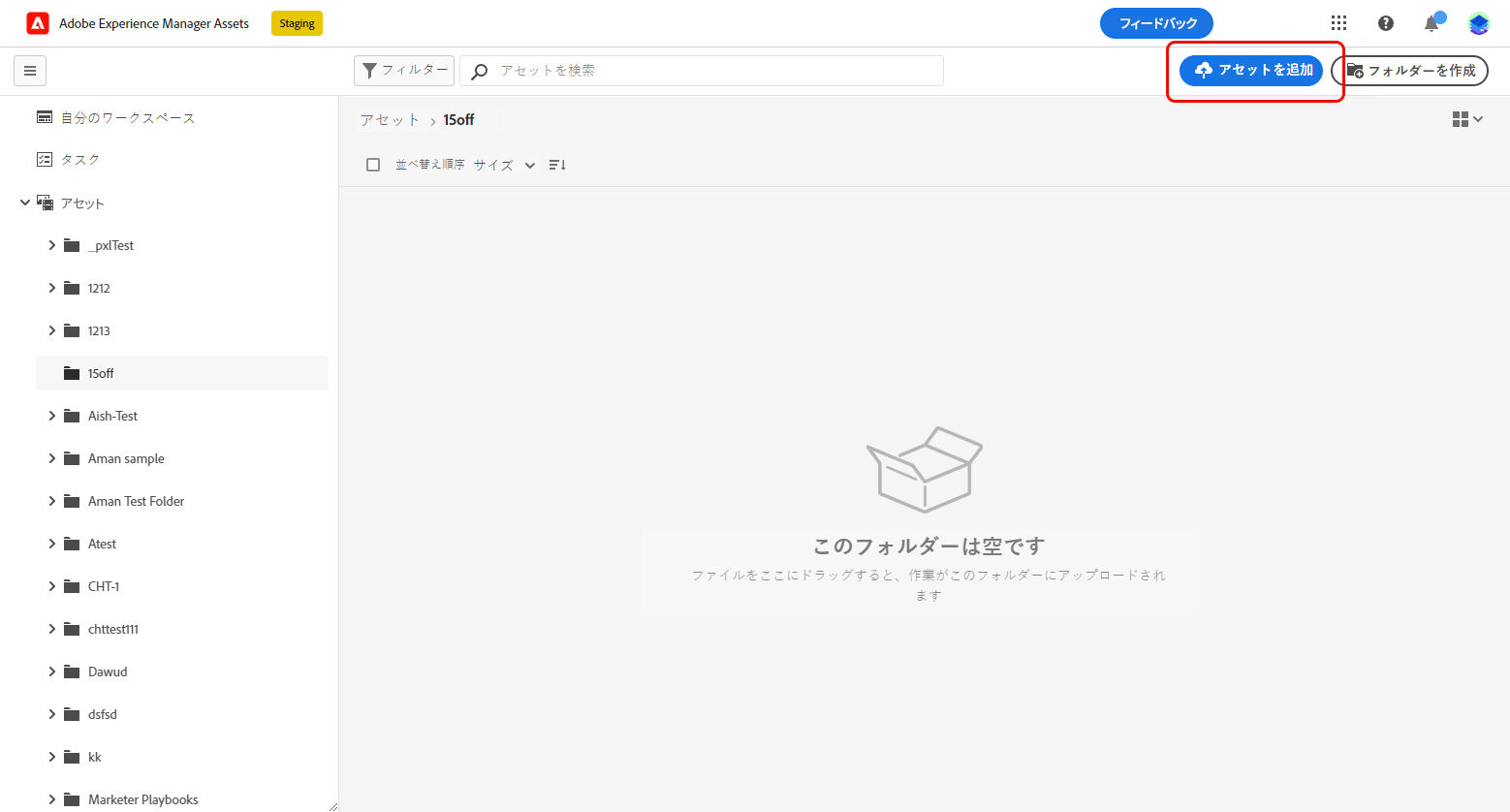Open the サイズ sort order dropdown
Image resolution: width=1510 pixels, height=812 pixels.
[x=504, y=165]
